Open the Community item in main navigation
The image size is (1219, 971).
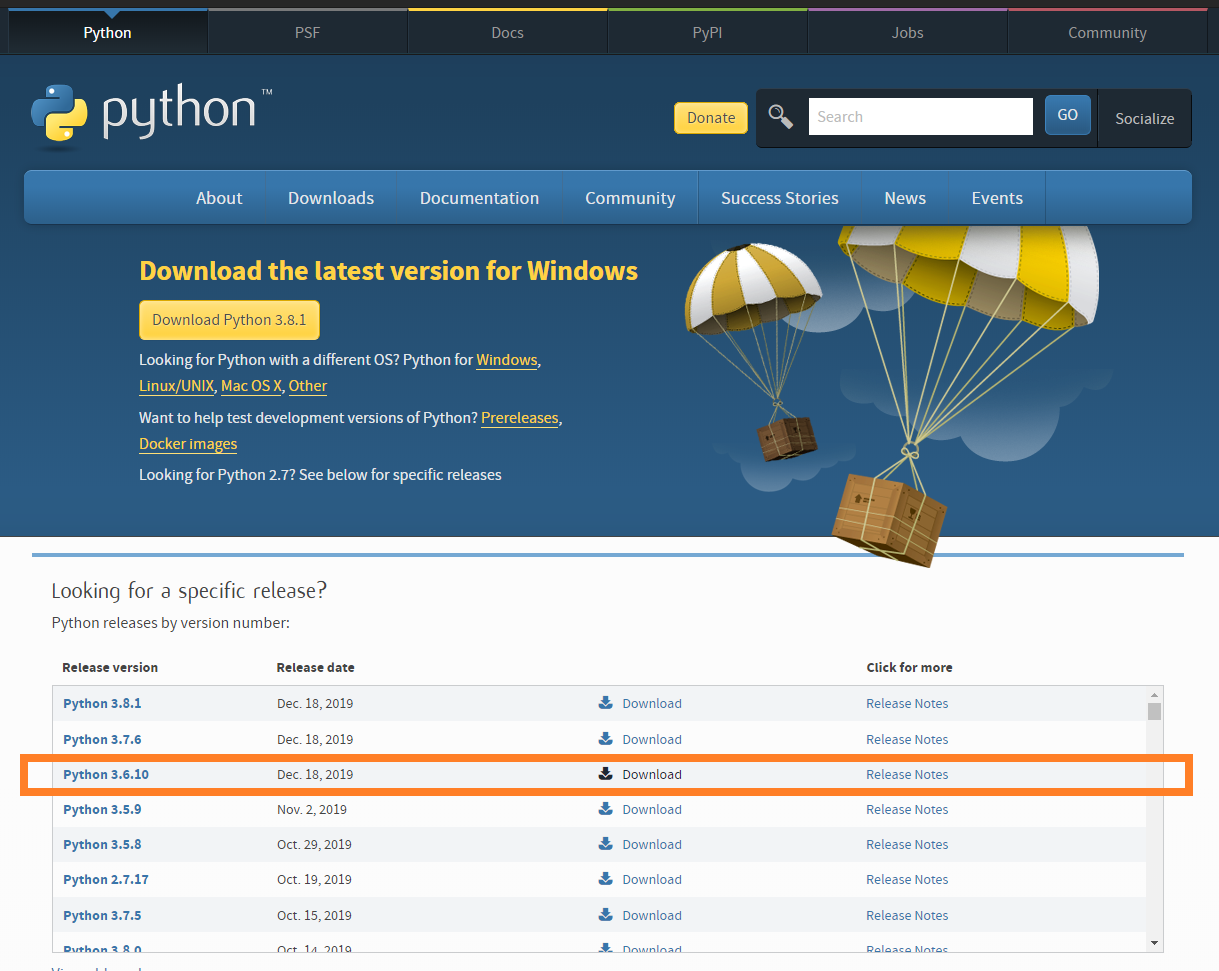coord(630,198)
